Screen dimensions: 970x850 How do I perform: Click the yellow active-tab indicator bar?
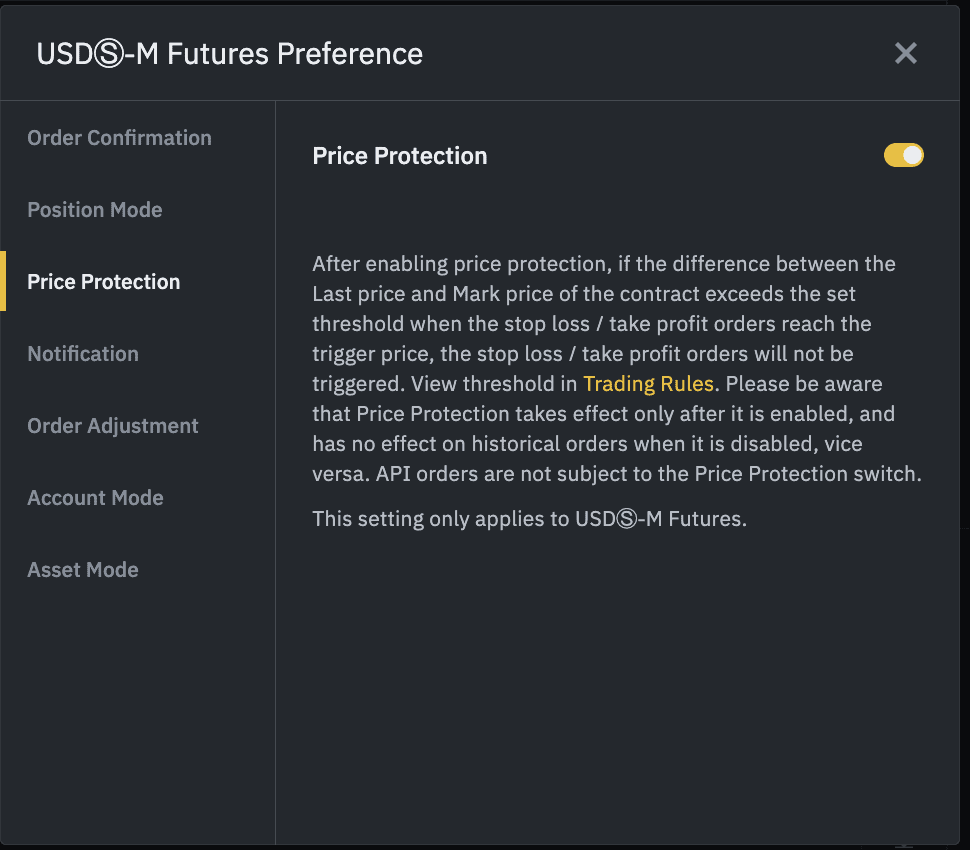3,282
